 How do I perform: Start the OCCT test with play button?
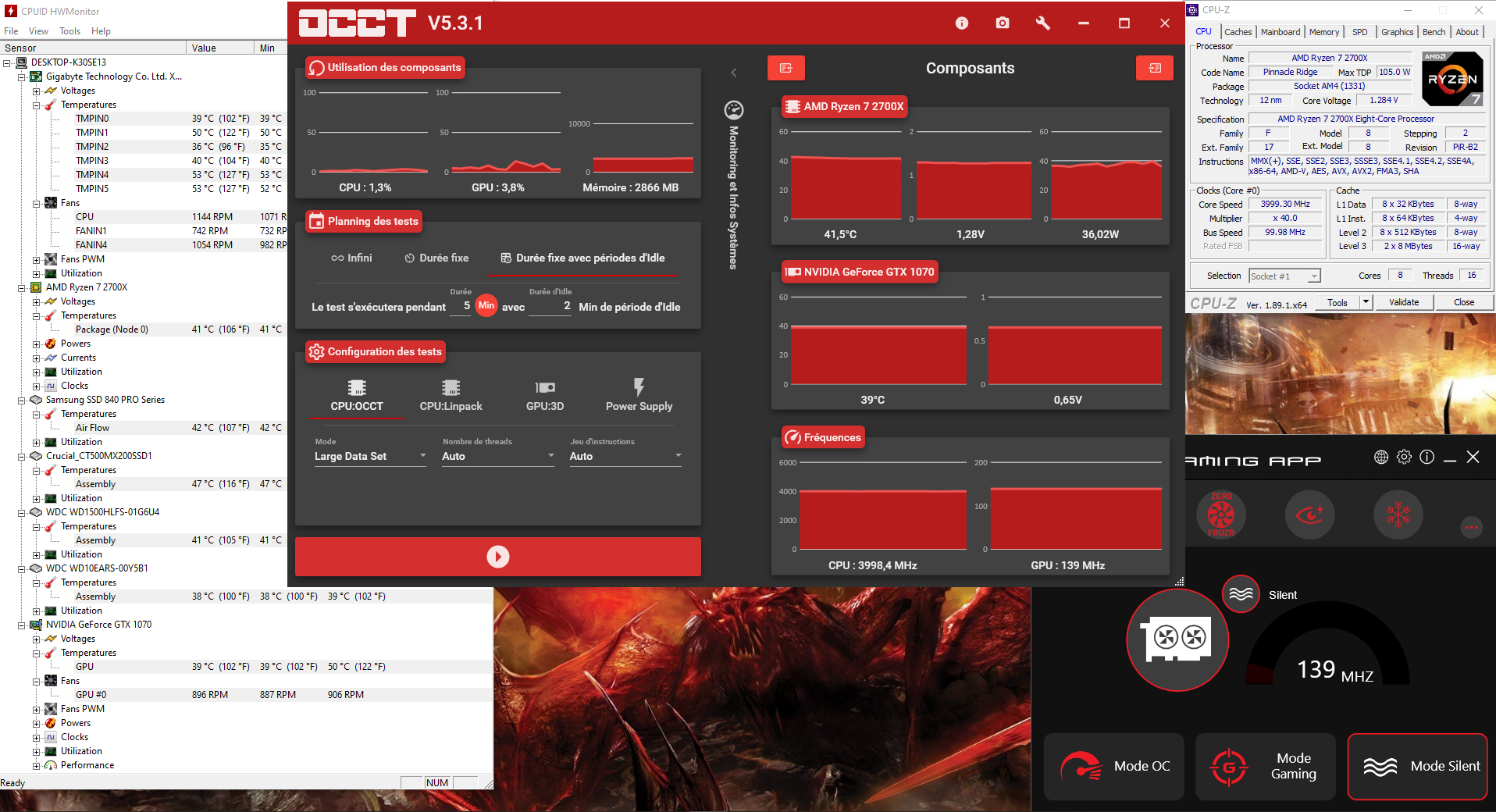click(498, 556)
